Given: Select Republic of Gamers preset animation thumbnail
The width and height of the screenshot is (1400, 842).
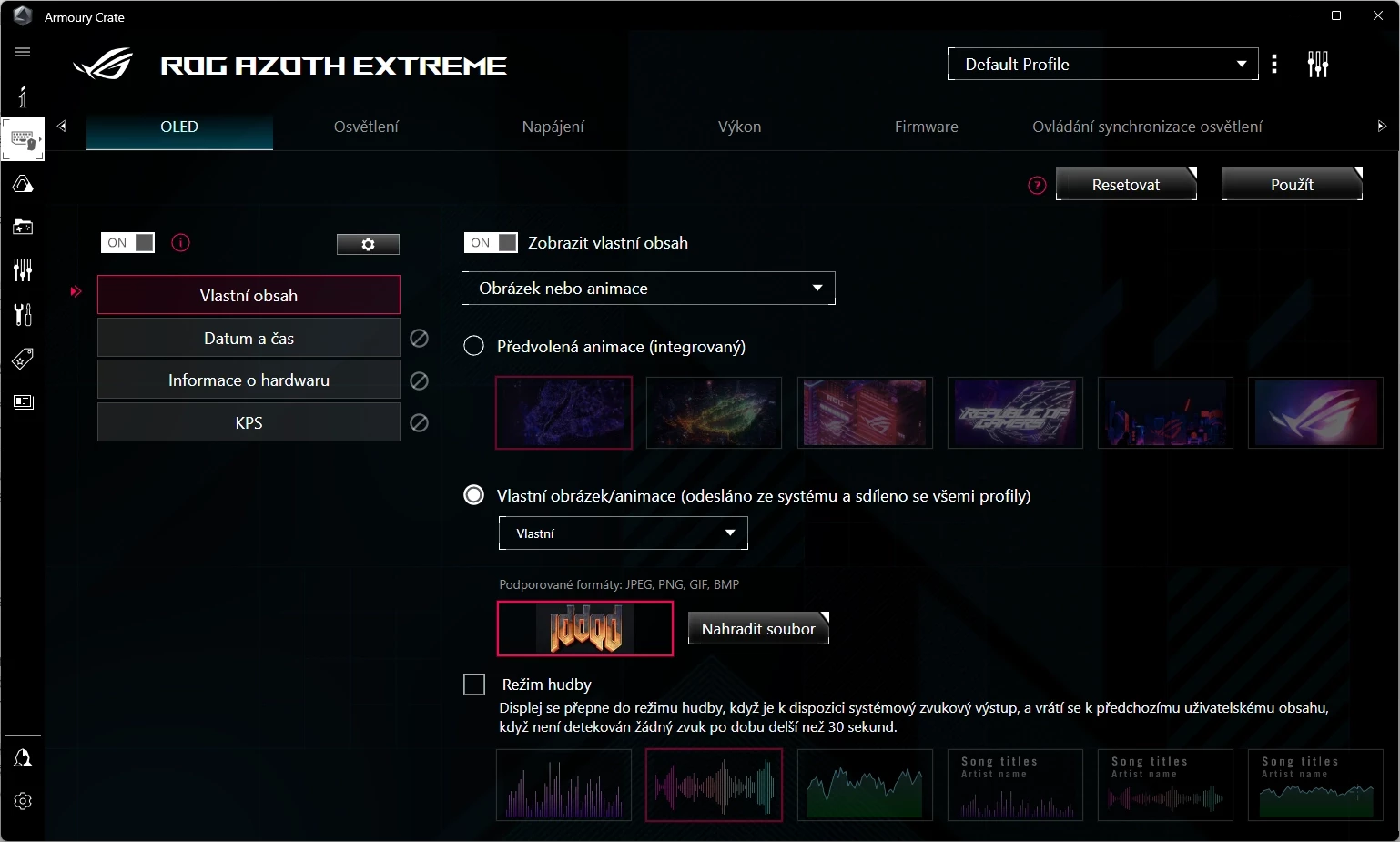Looking at the screenshot, I should [1015, 412].
